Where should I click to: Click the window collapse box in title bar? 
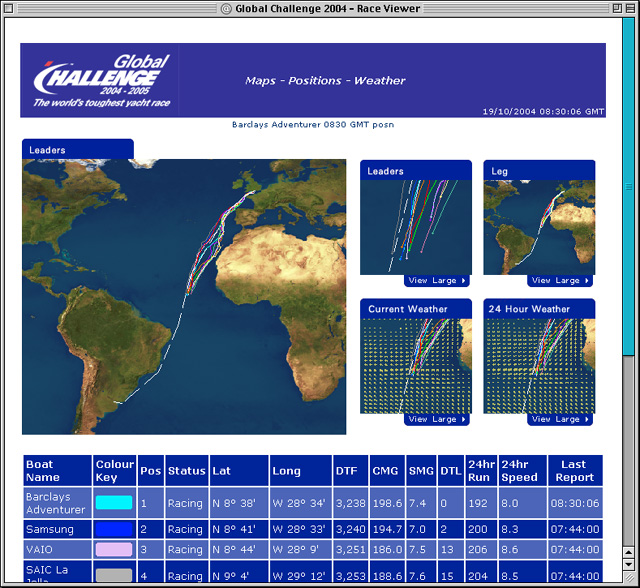(630, 8)
